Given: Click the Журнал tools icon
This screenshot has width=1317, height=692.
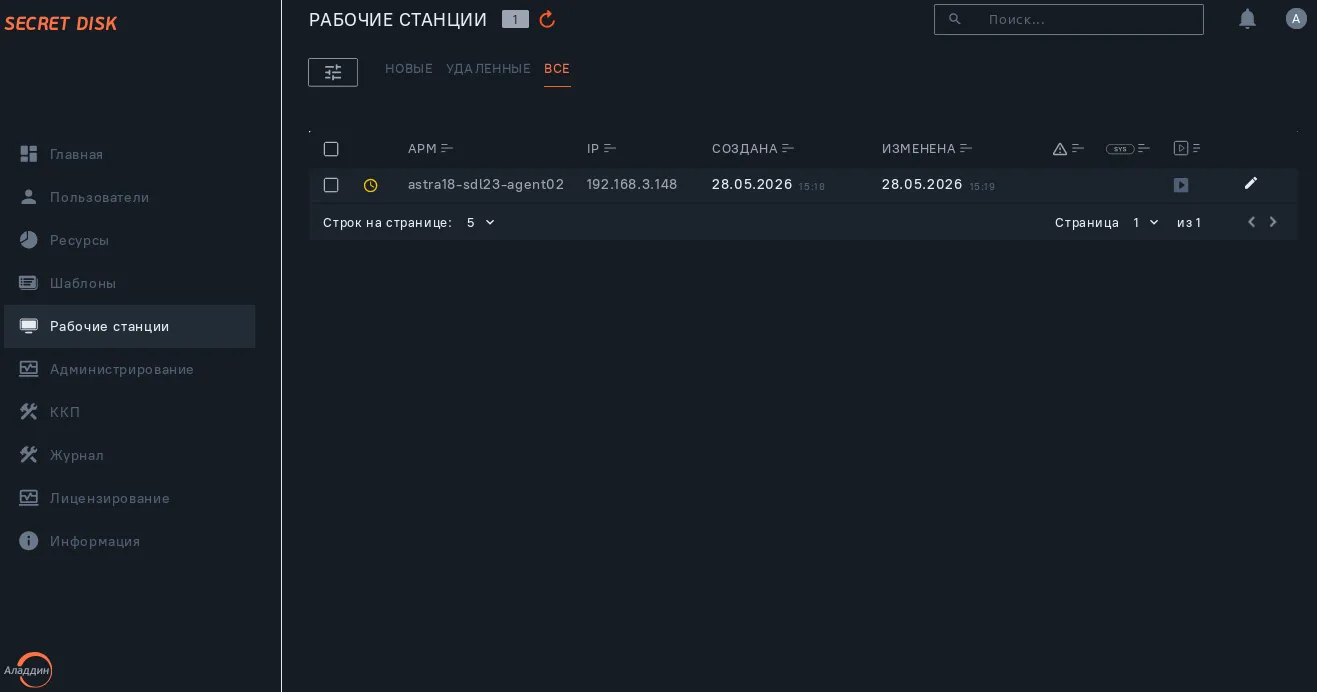Looking at the screenshot, I should [x=29, y=455].
